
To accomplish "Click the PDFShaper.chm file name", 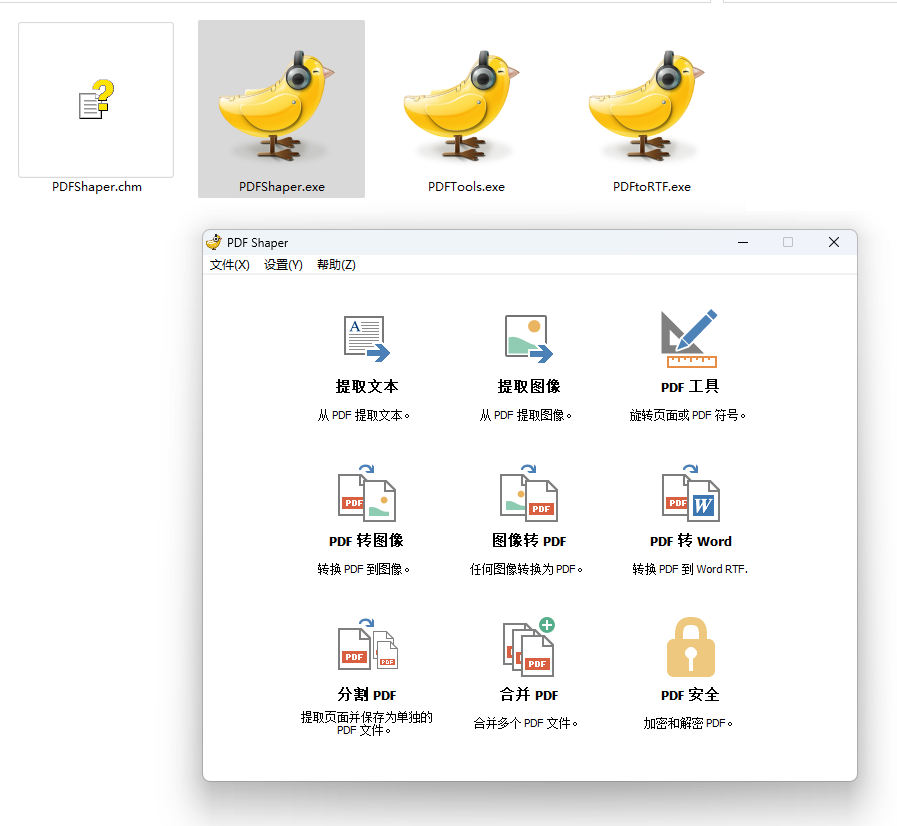I will point(97,186).
